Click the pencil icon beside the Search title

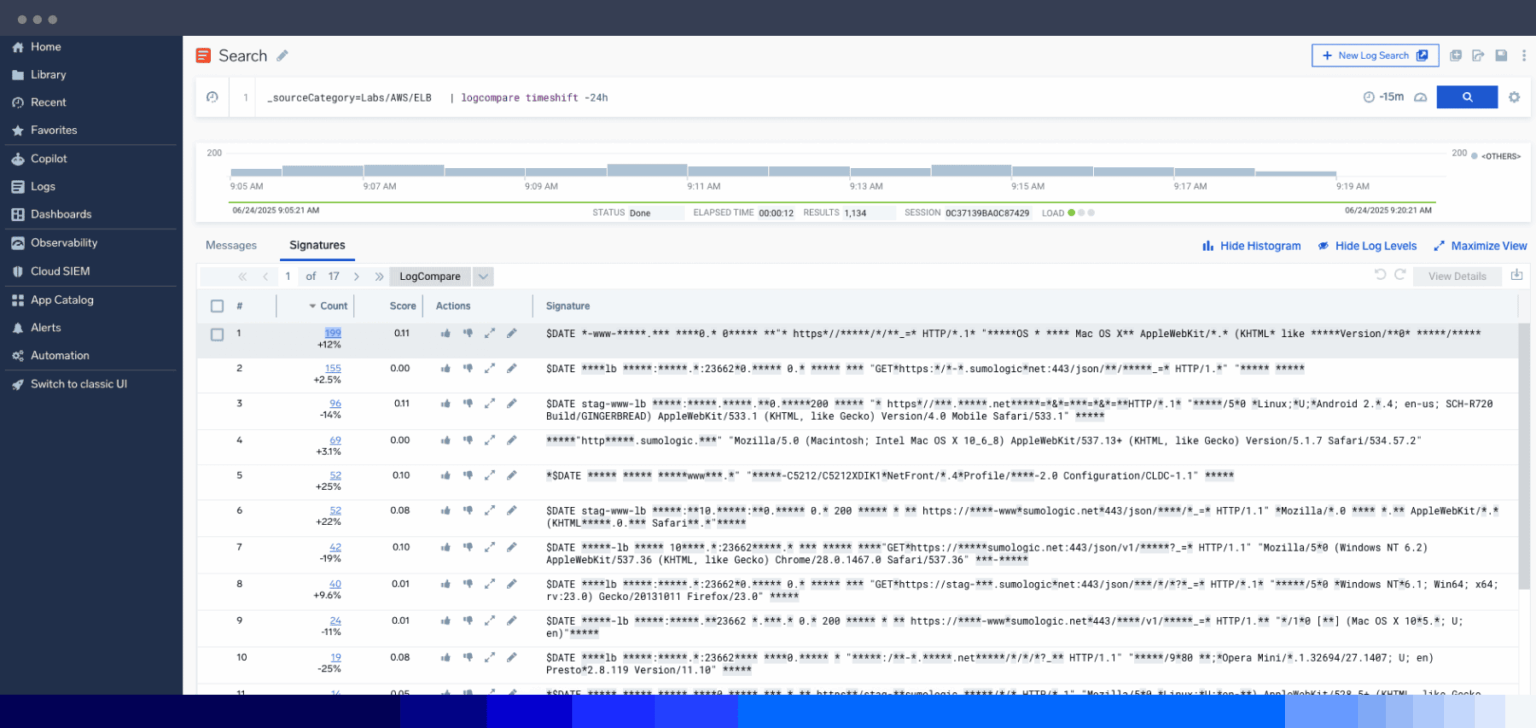click(283, 56)
